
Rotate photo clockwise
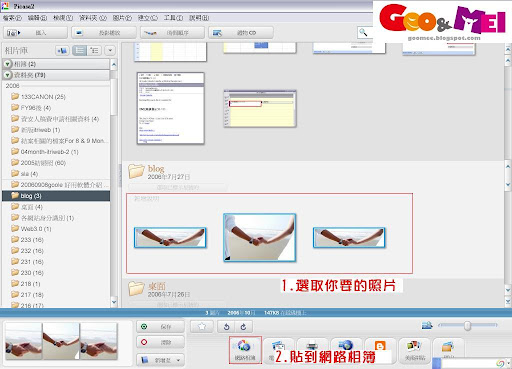click(244, 327)
